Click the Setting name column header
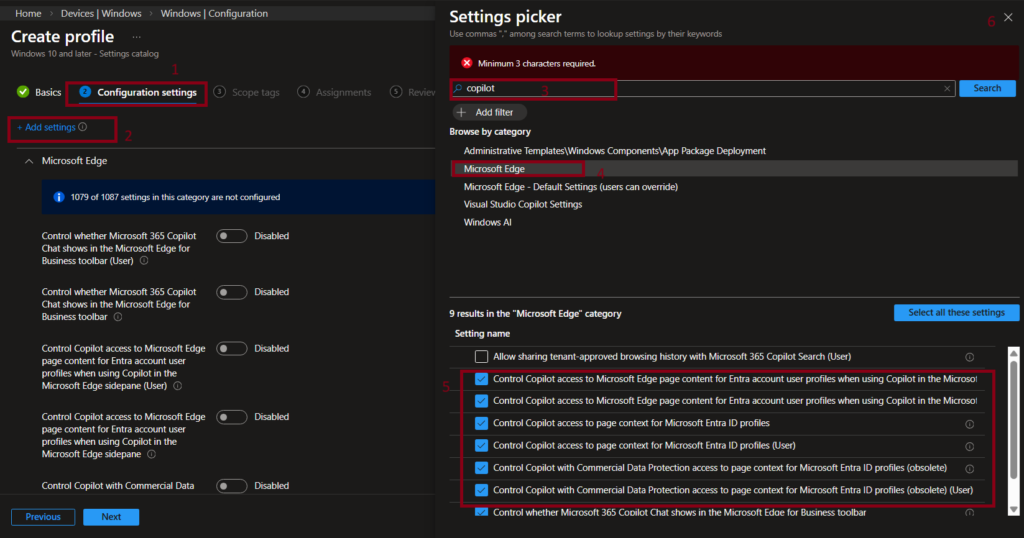The image size is (1024, 538). [482, 334]
